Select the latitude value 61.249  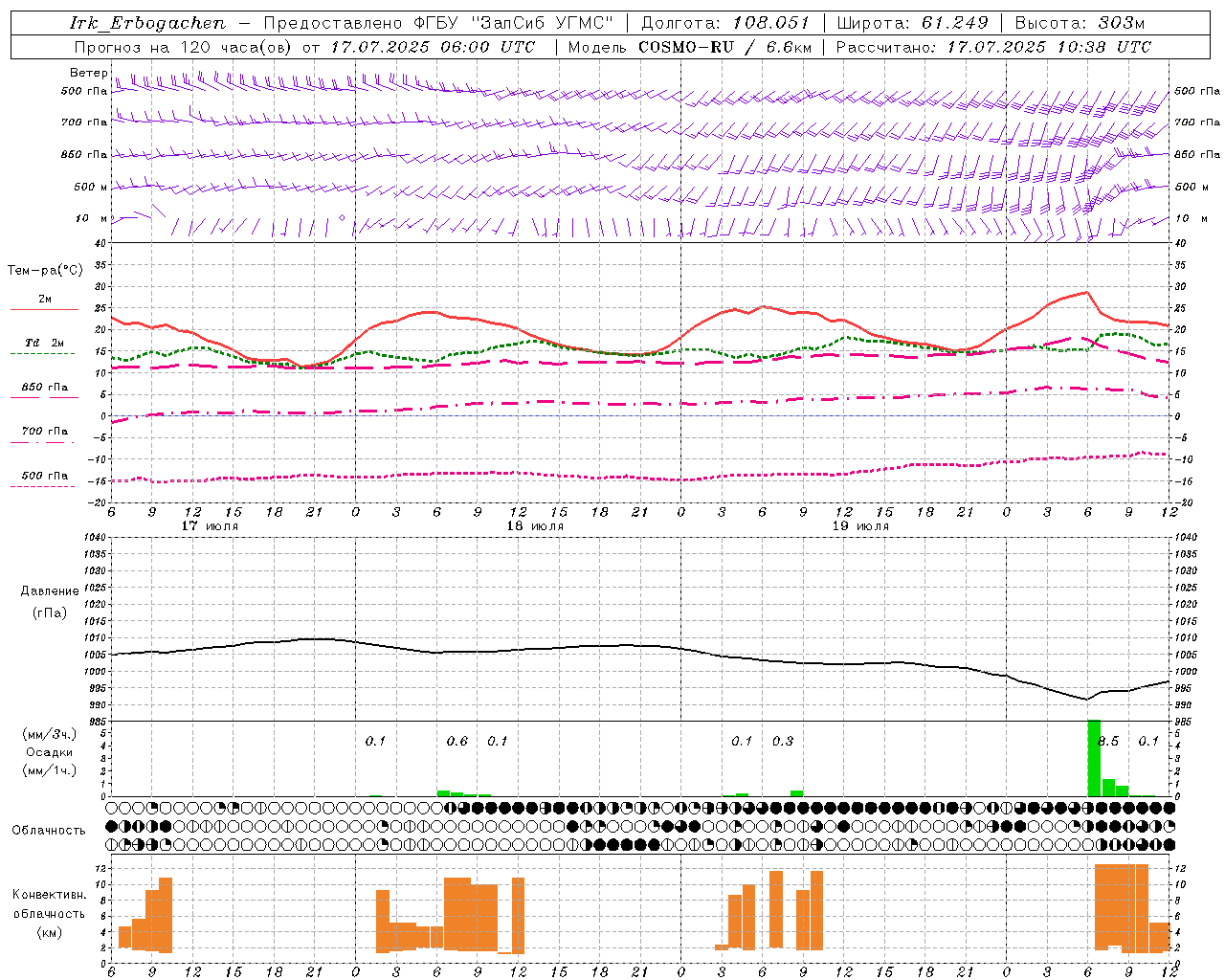click(x=954, y=23)
